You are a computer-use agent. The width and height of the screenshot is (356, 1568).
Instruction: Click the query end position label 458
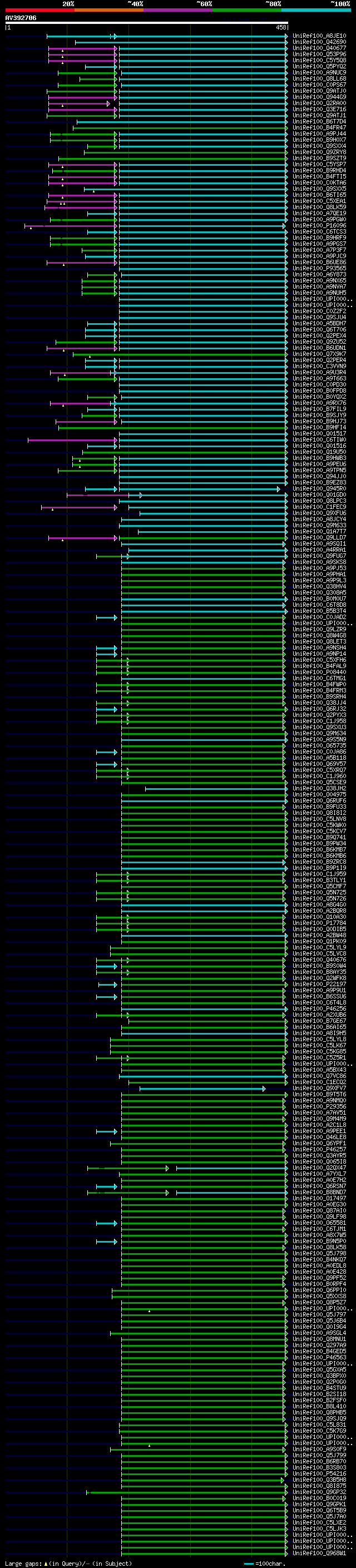click(x=280, y=27)
